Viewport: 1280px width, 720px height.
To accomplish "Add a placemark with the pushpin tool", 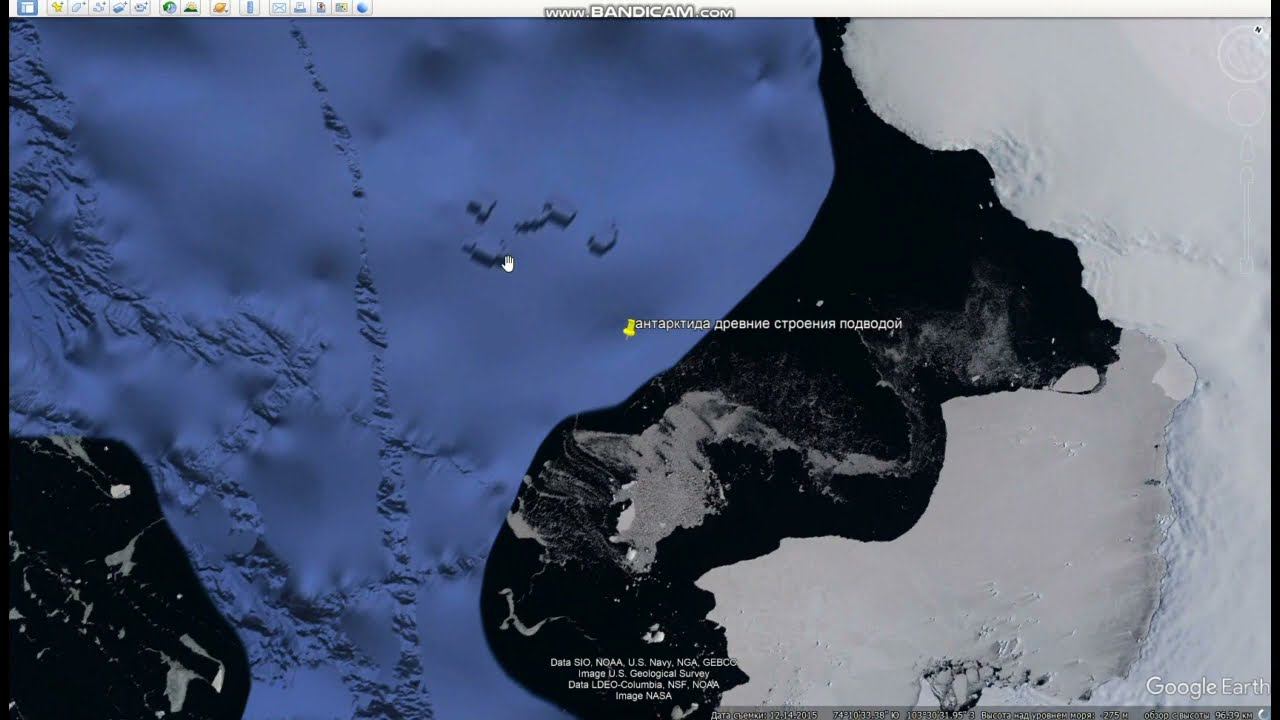I will tap(57, 7).
